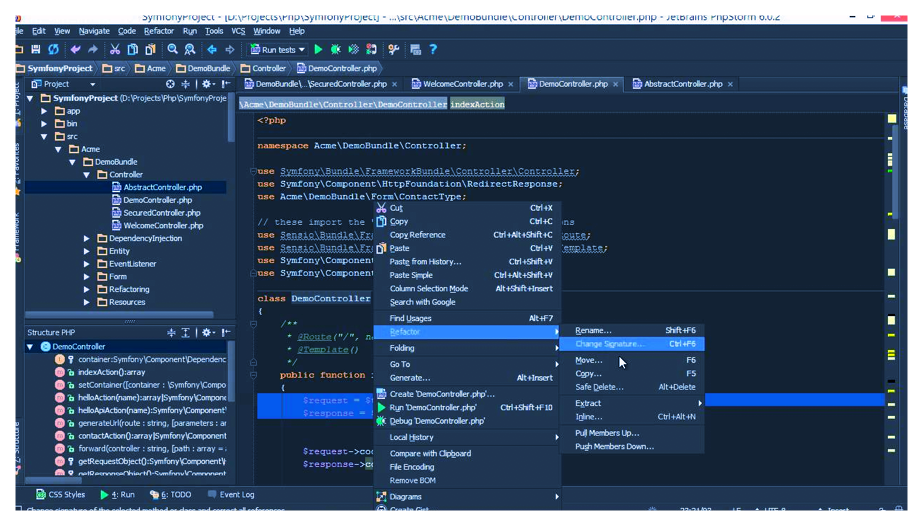Viewport: 922px width, 526px height.
Task: Click the Copy toolbar icon
Action: pyautogui.click(x=133, y=49)
